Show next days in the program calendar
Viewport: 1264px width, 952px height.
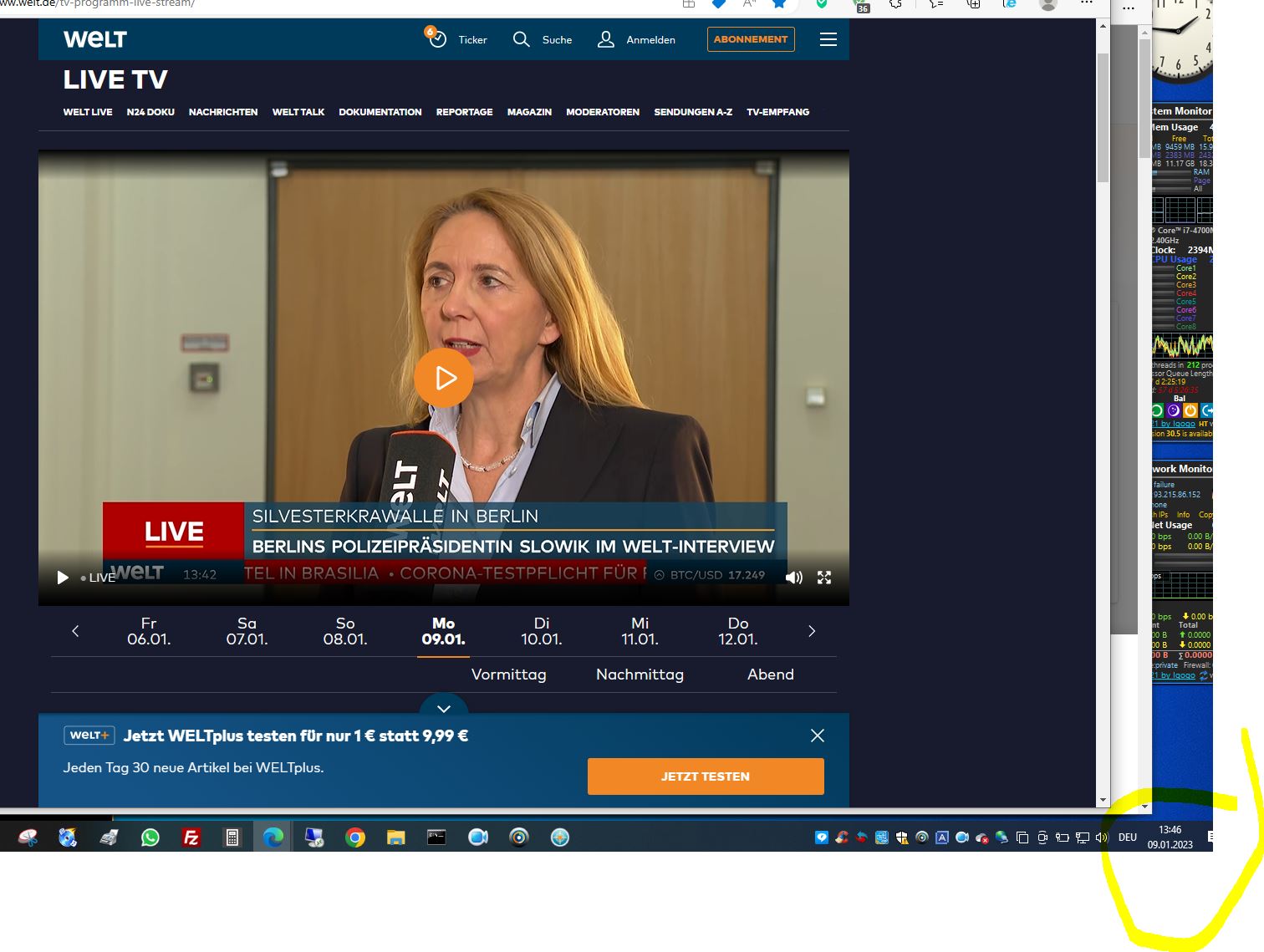[x=812, y=631]
